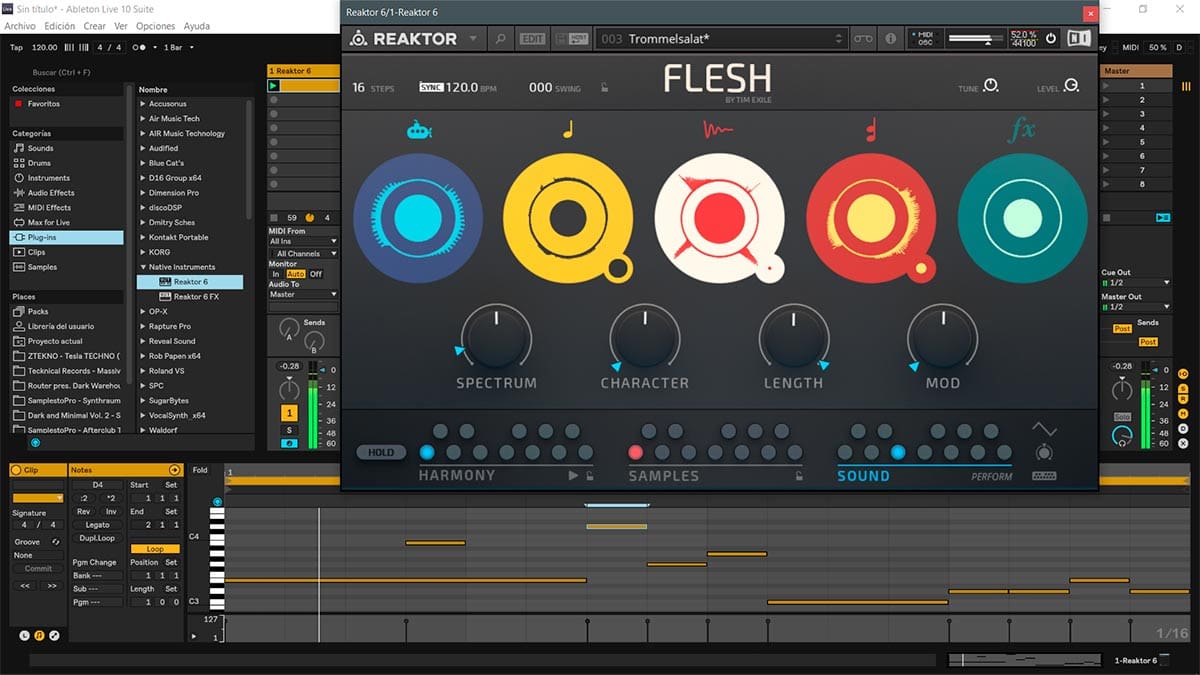Click the Legato button
1200x675 pixels.
coord(97,525)
